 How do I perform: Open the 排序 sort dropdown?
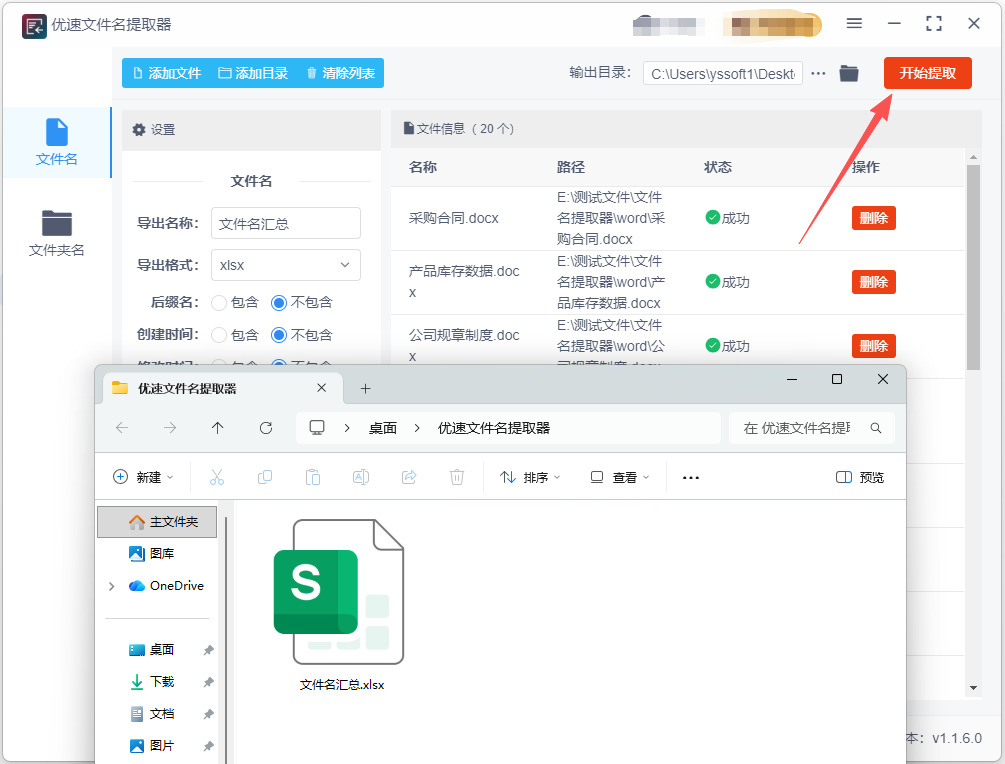coord(530,477)
